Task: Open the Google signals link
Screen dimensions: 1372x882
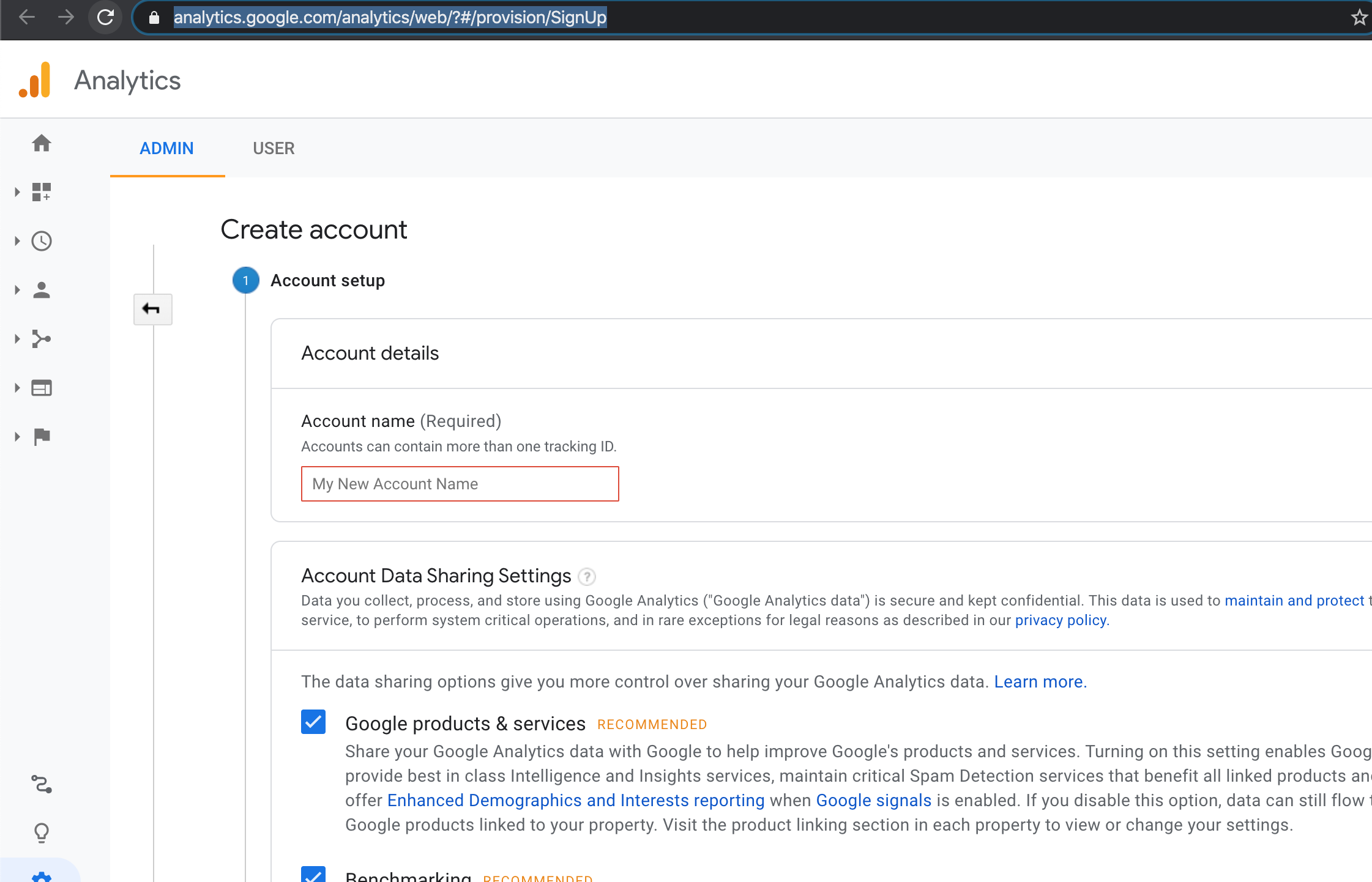Action: (x=874, y=800)
